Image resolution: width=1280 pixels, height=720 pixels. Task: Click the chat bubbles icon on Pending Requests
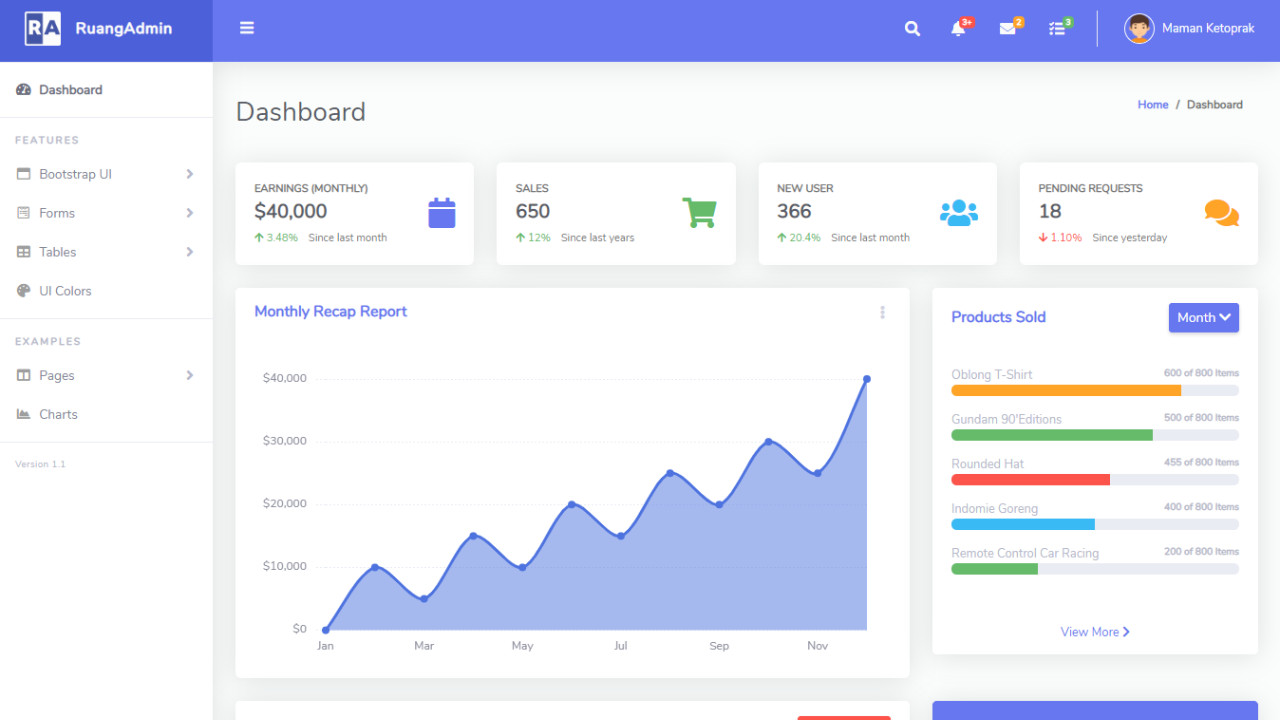coord(1221,213)
